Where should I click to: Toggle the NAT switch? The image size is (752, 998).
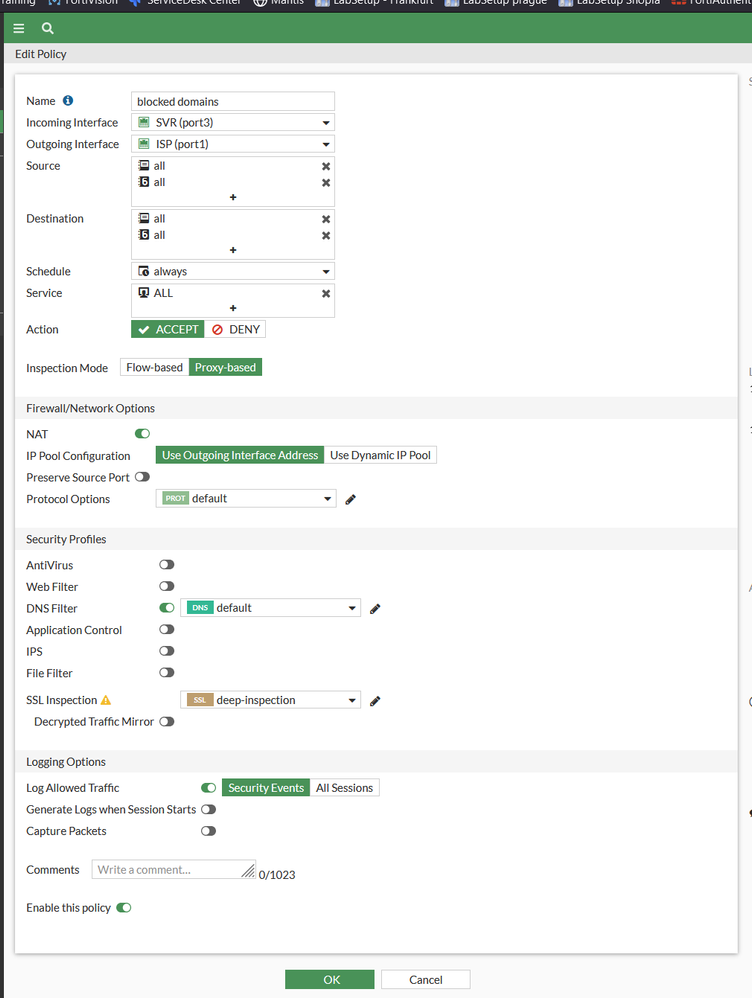coord(142,434)
